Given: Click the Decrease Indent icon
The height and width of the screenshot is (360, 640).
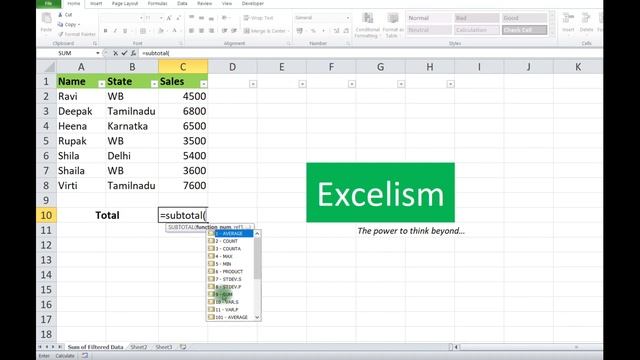Looking at the screenshot, I should pyautogui.click(x=224, y=31).
